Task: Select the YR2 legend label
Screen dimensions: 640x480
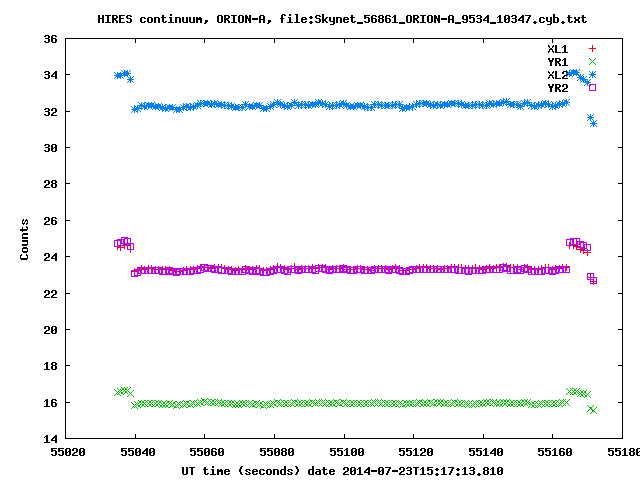Action: [557, 87]
